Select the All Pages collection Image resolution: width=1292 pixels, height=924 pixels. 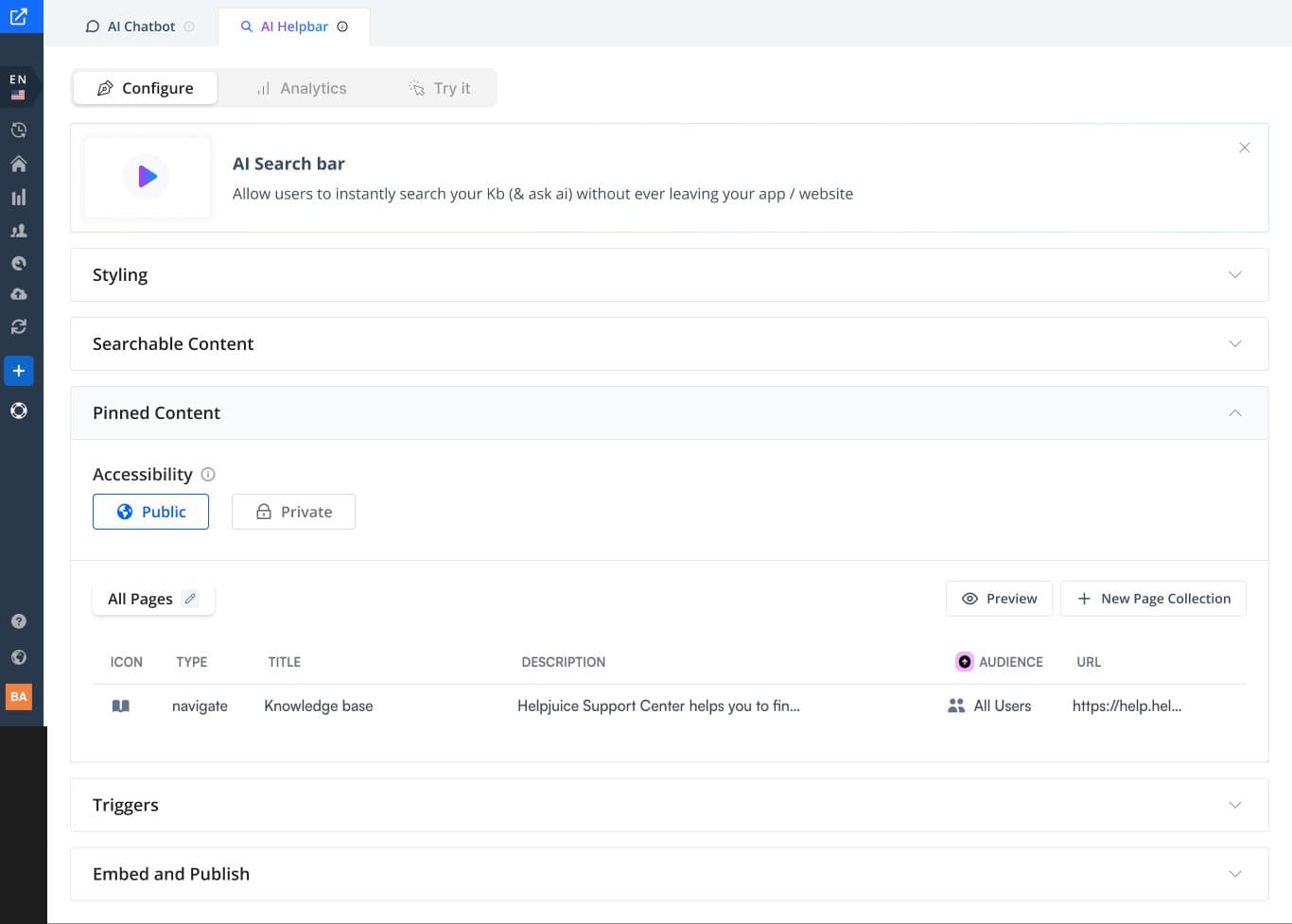point(153,599)
